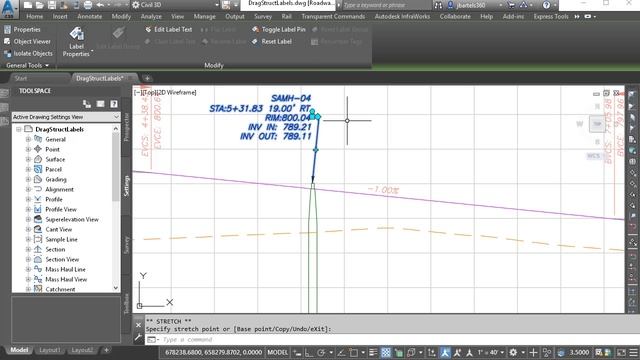Expand the Profile View settings tree node
This screenshot has width=640, height=360.
[x=28, y=209]
